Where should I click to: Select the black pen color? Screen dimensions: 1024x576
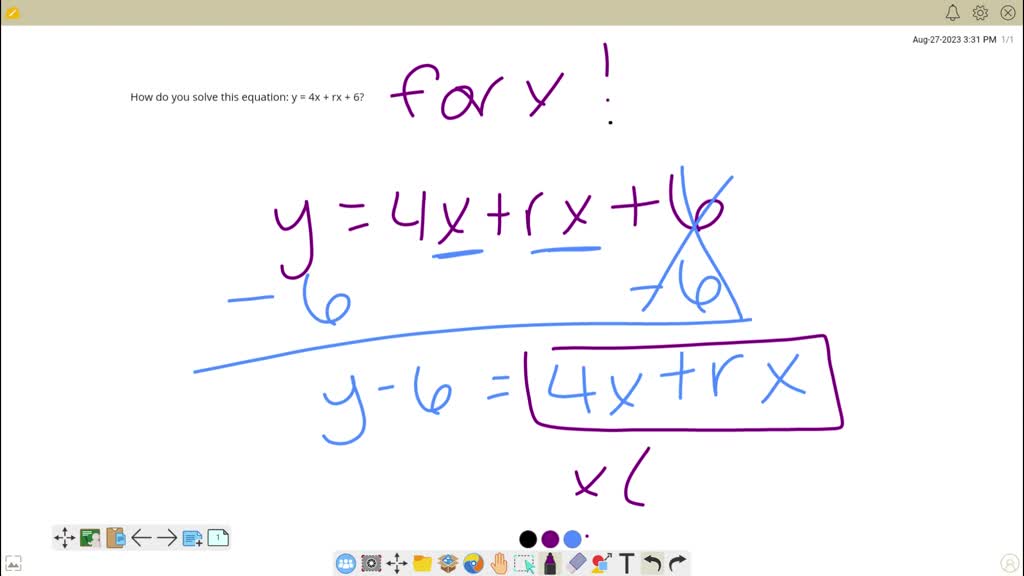click(x=528, y=539)
